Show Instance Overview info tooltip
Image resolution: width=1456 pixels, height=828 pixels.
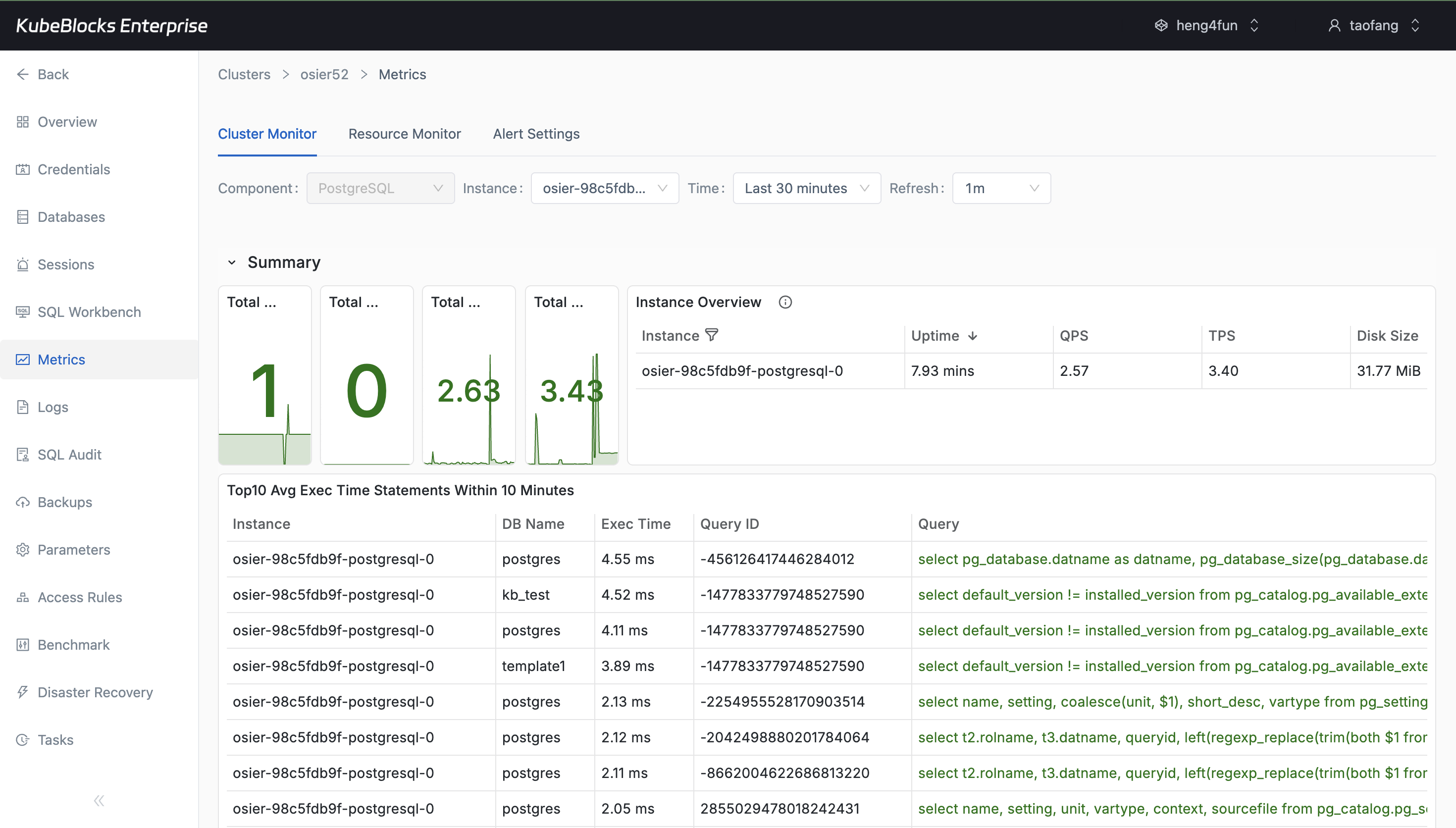pos(785,302)
